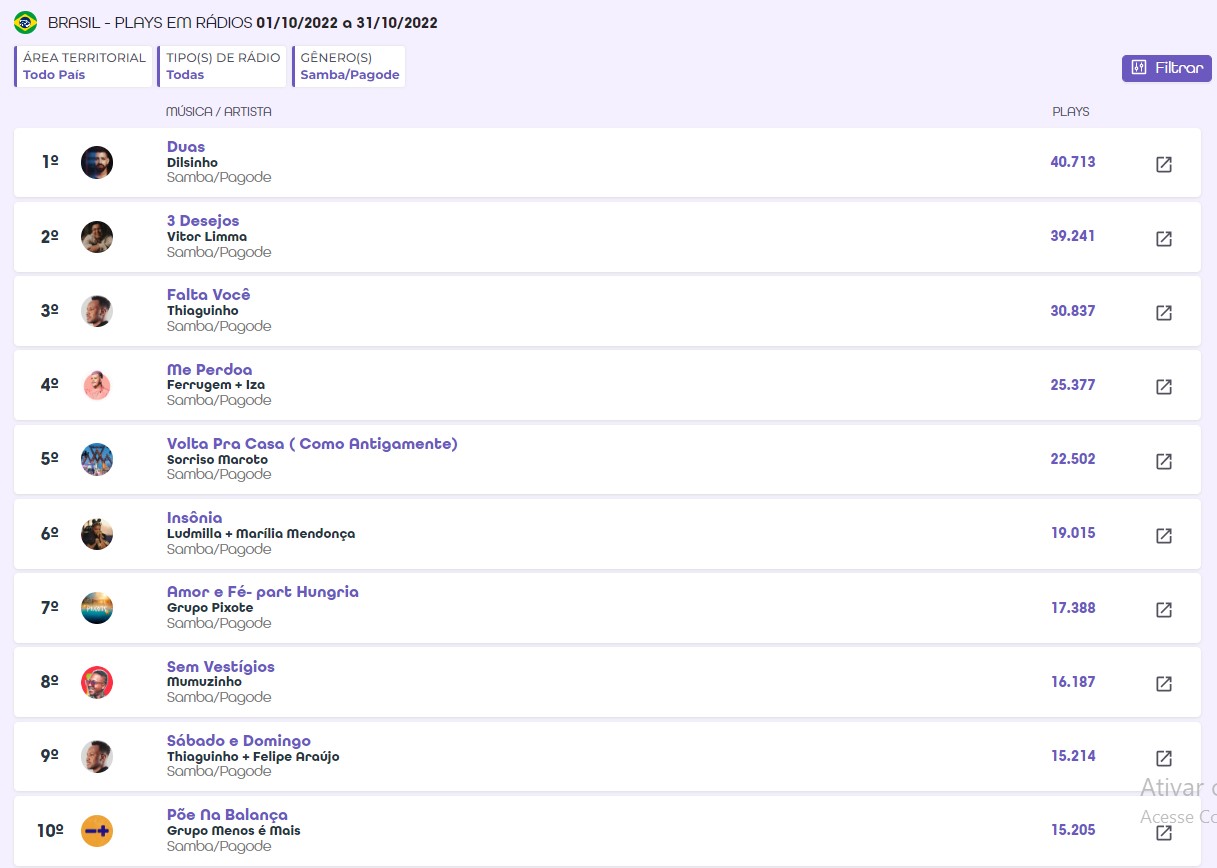Open Tipo(s) de Rádio filter set to Todas
The width and height of the screenshot is (1217, 868).
tap(222, 67)
